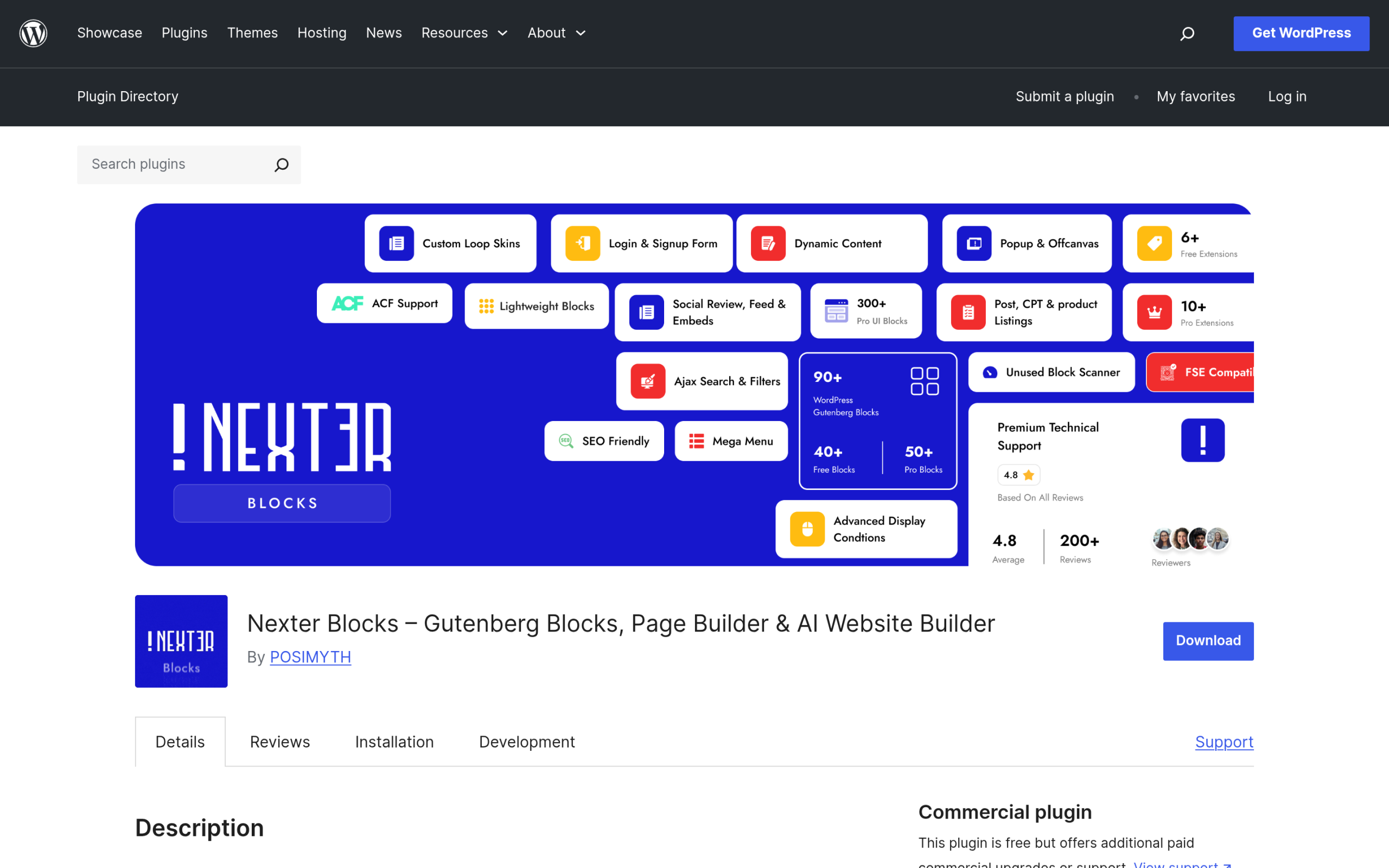Switch to the Installation tab
This screenshot has width=1389, height=868.
(394, 742)
